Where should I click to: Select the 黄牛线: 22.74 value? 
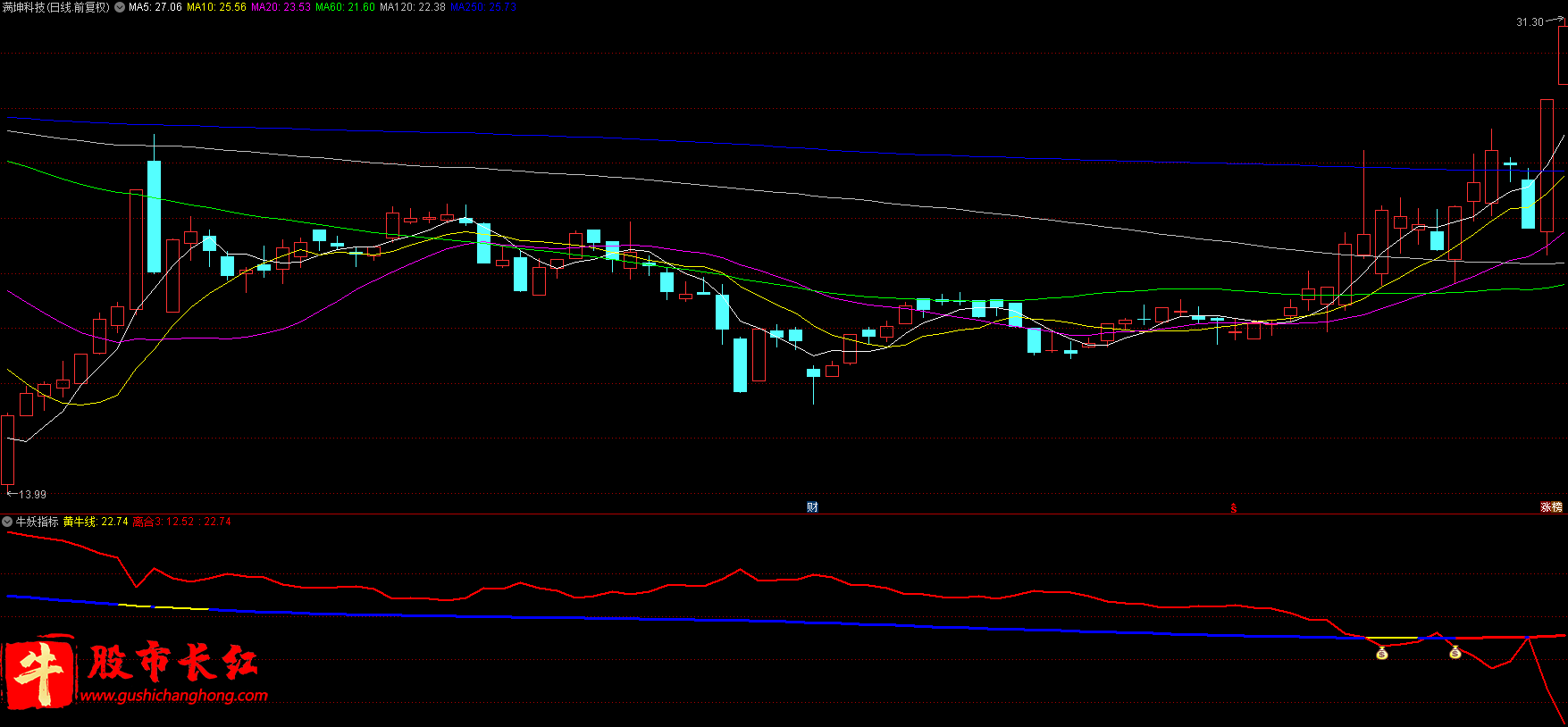coord(96,522)
